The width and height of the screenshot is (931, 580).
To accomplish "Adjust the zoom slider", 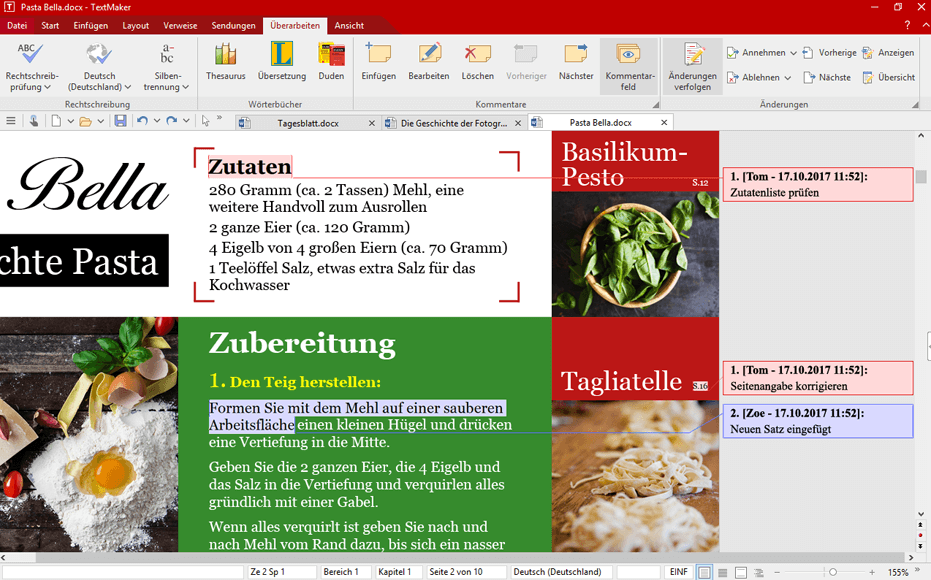I will pyautogui.click(x=834, y=572).
